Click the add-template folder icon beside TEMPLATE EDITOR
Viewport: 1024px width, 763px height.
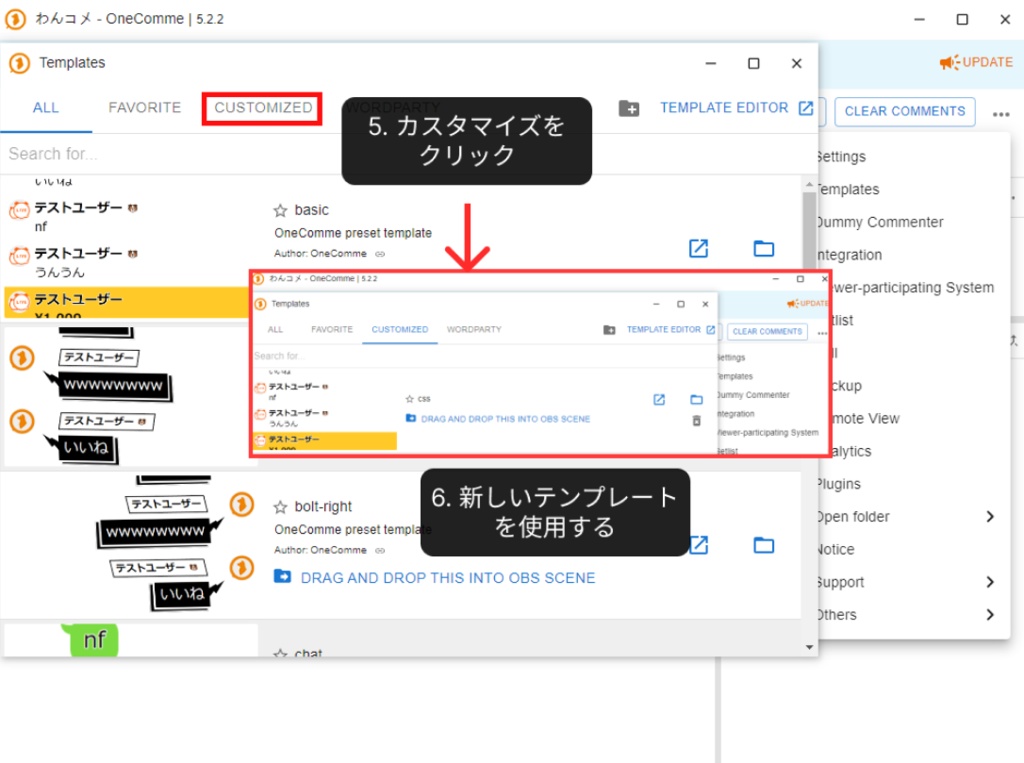[x=628, y=107]
